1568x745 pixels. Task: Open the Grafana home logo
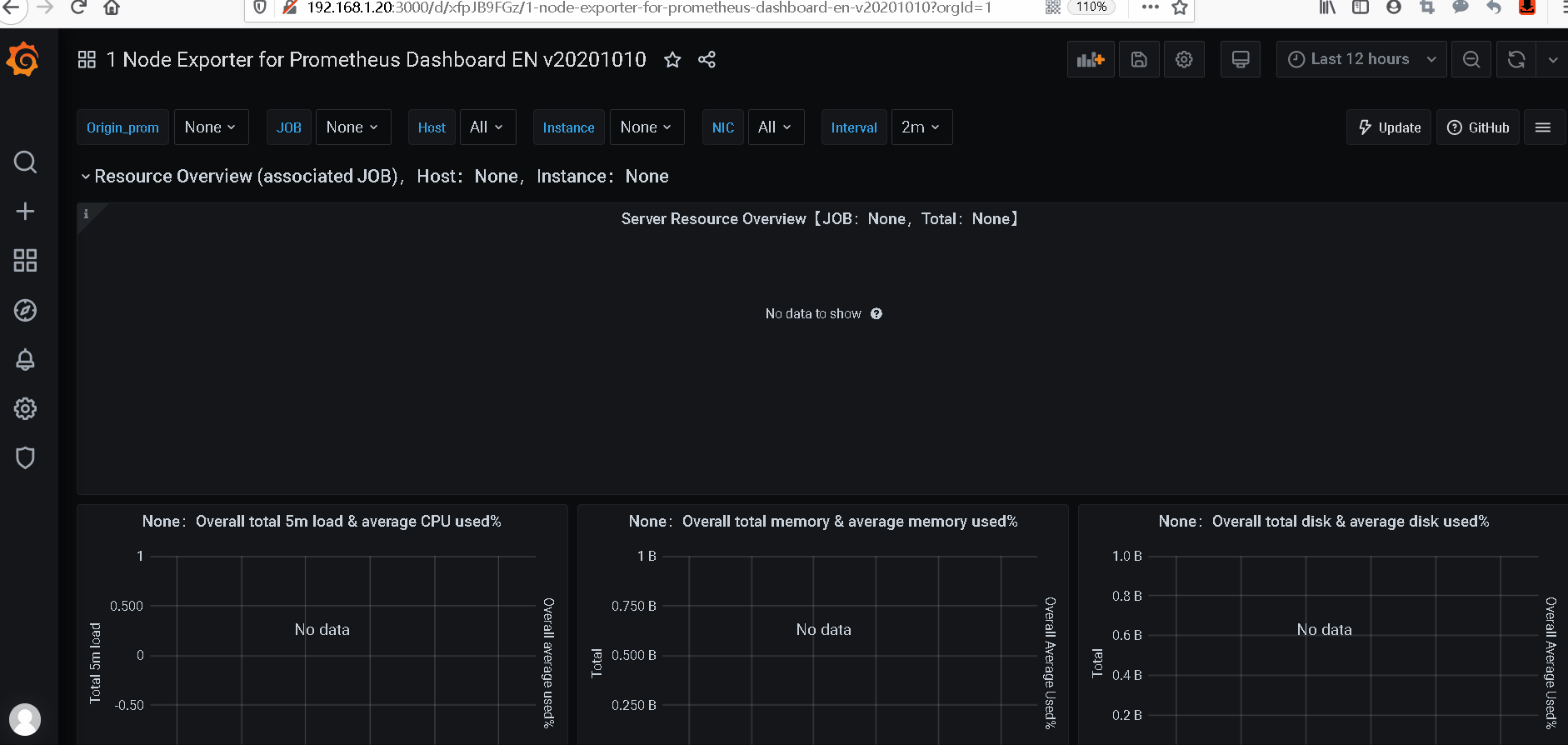(x=22, y=60)
